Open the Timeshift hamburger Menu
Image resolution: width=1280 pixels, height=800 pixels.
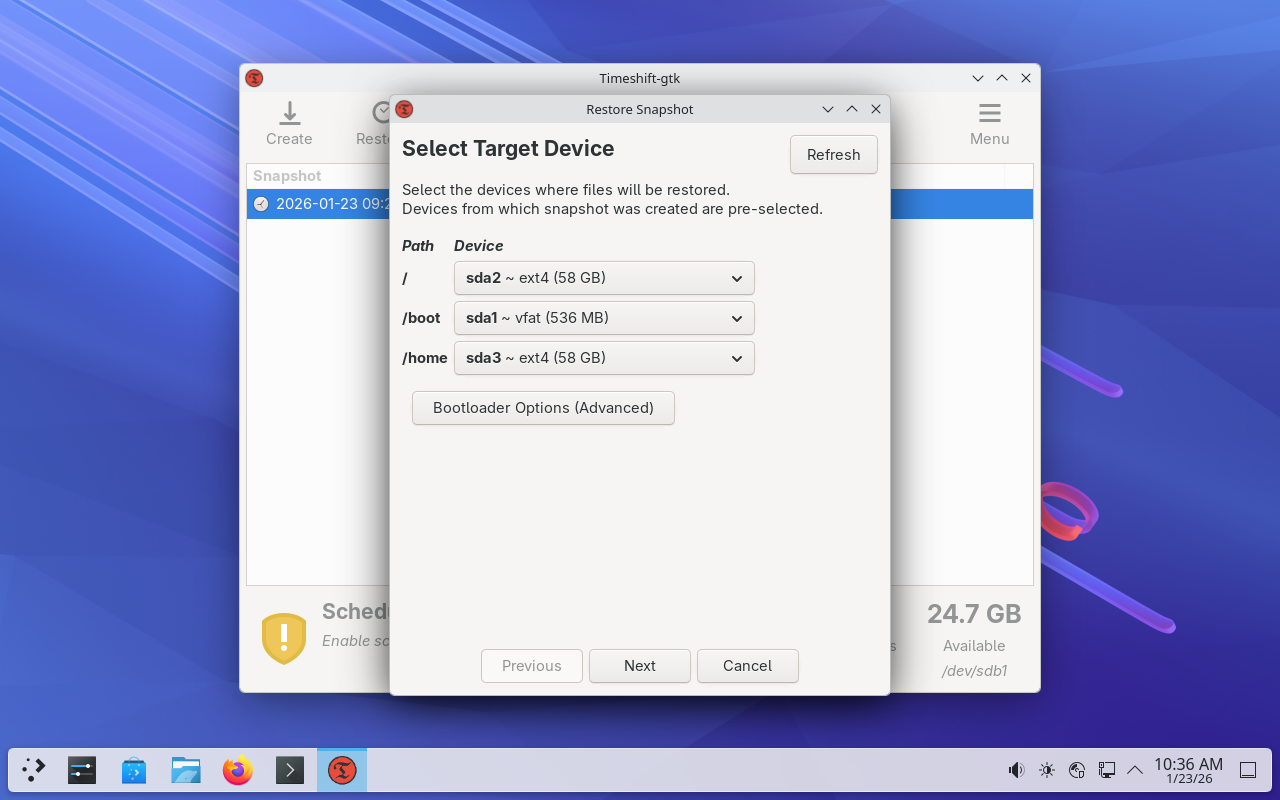pyautogui.click(x=989, y=124)
